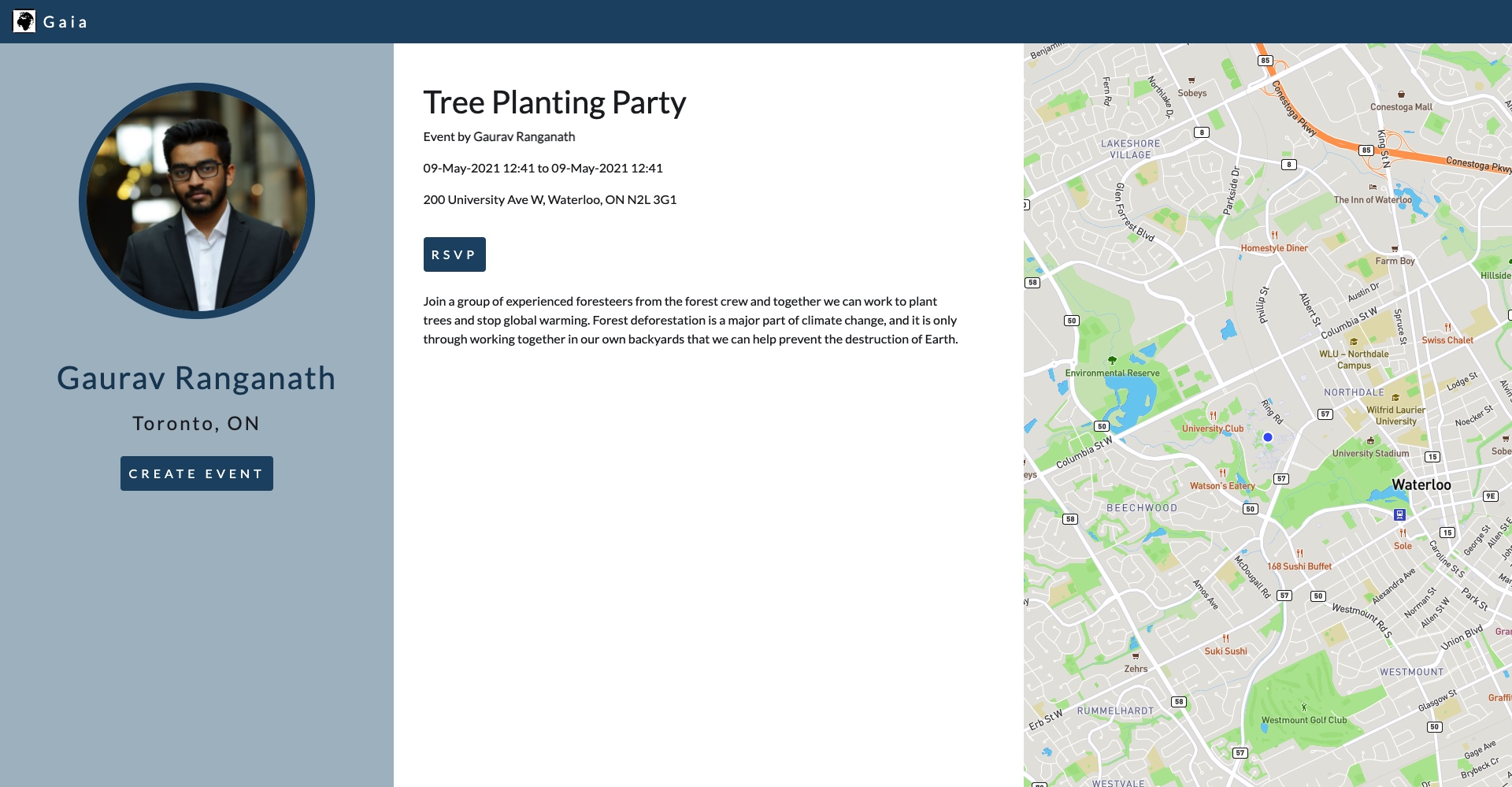The image size is (1512, 787).
Task: Click the Homestyle Diner restaurant icon
Action: point(1274,235)
